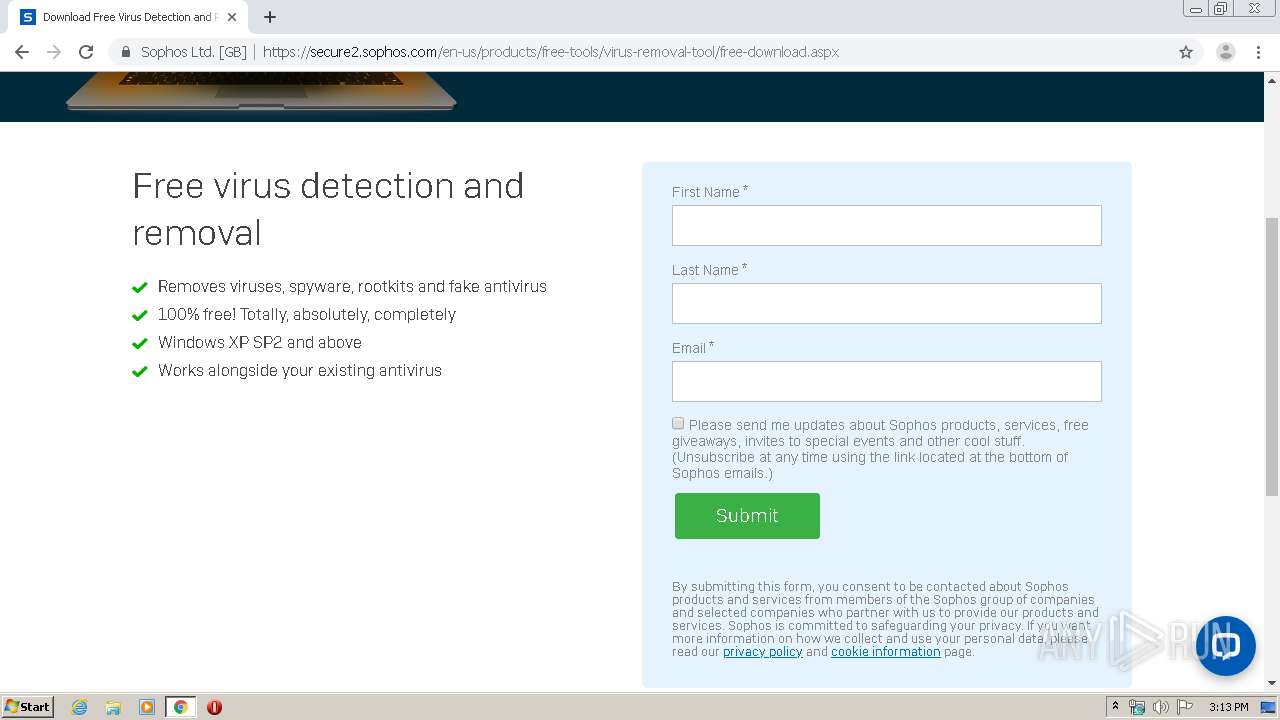Viewport: 1280px width, 720px height.
Task: Open a new browser tab
Action: tap(270, 17)
